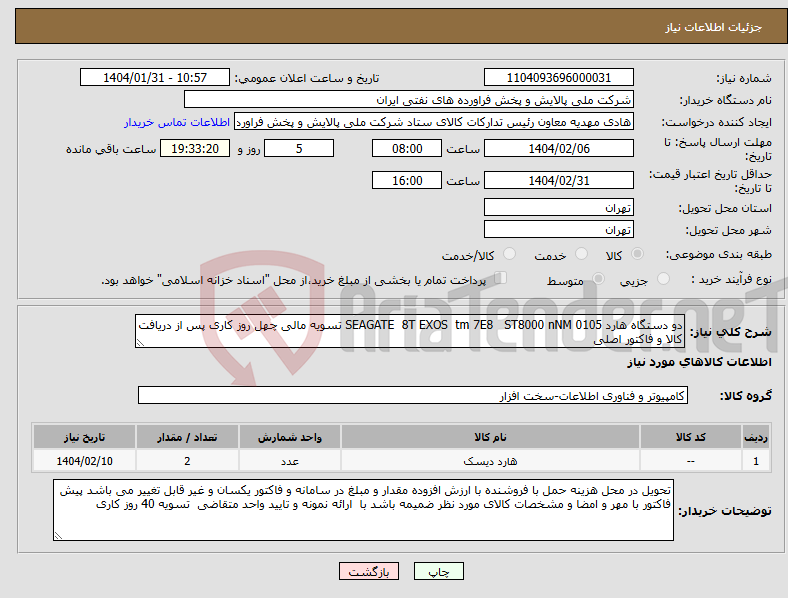Click the delivery province field تهران
The height and width of the screenshot is (598, 788).
pyautogui.click(x=559, y=207)
